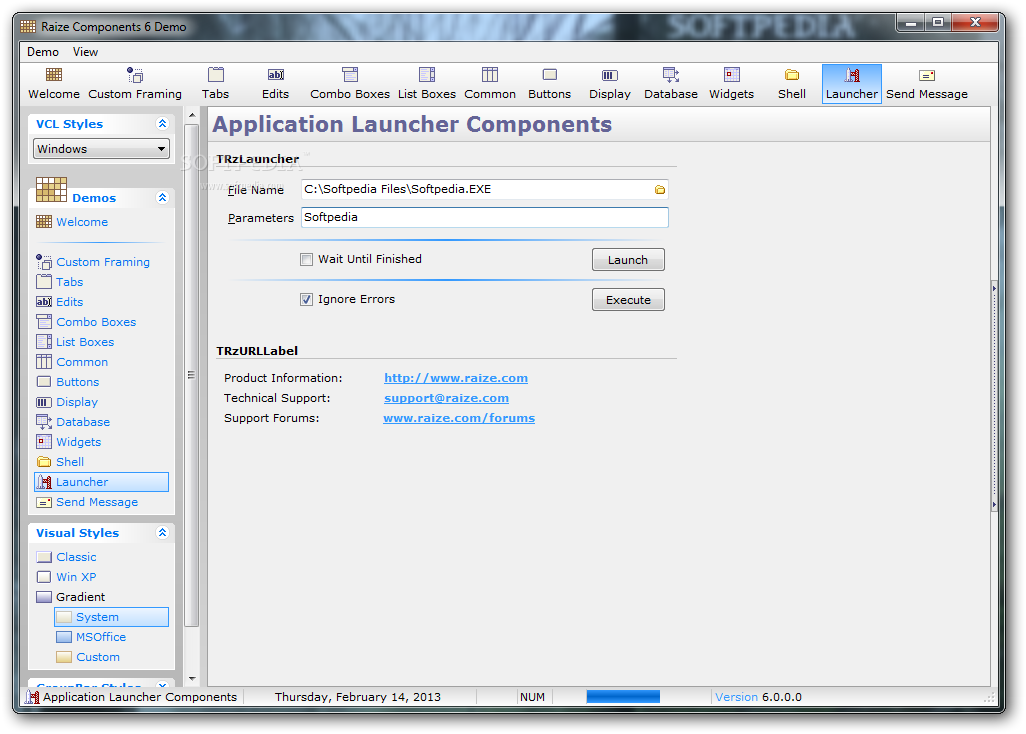Click the Execute button
The height and width of the screenshot is (734, 1026).
pyautogui.click(x=628, y=300)
